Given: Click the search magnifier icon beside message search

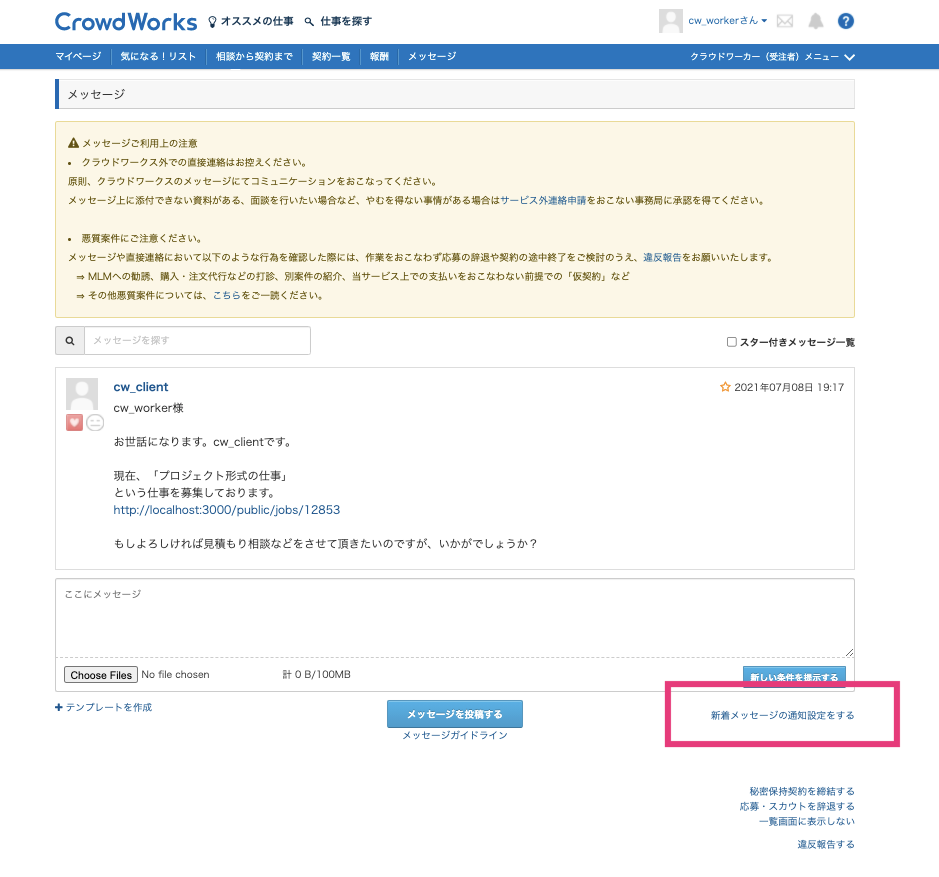Looking at the screenshot, I should pos(70,341).
